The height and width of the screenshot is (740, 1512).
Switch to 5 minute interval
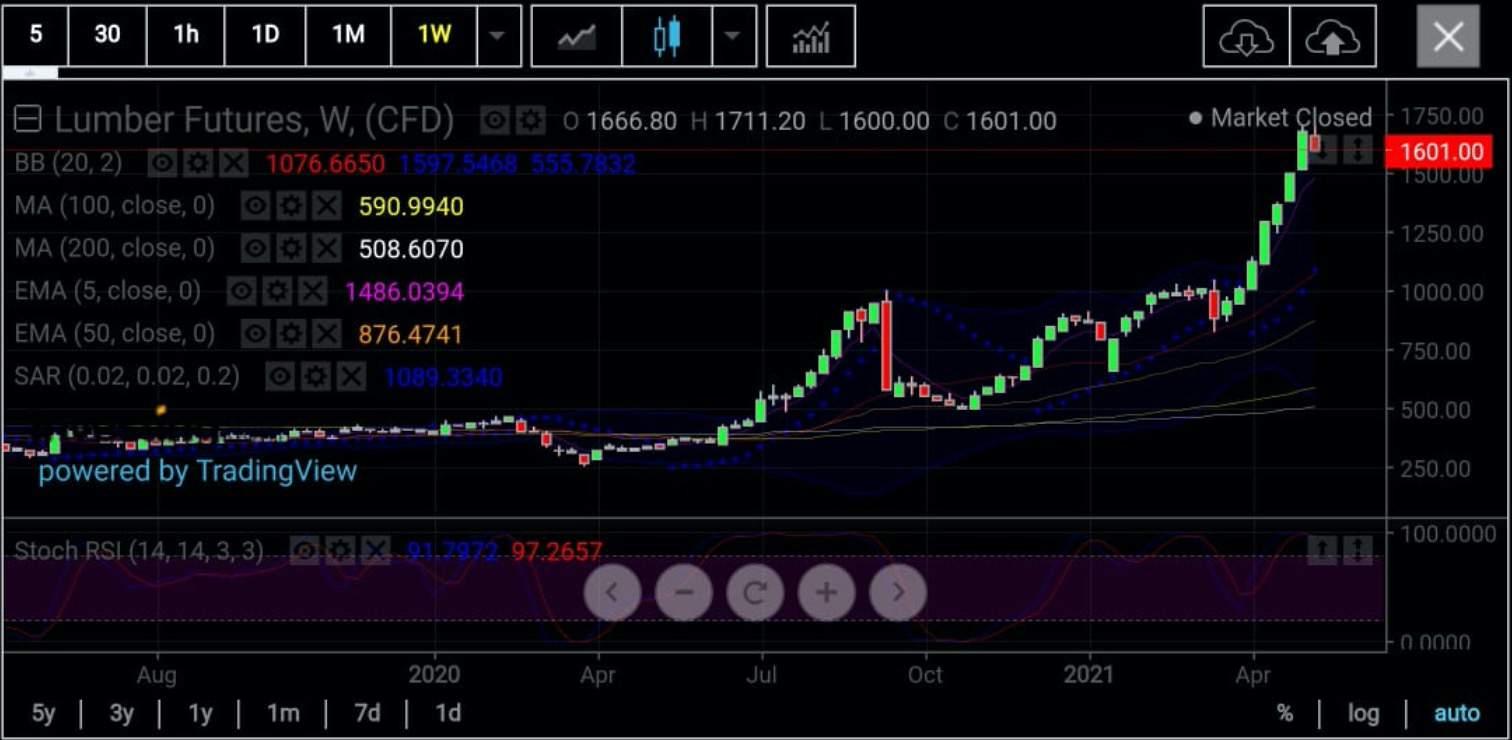click(x=35, y=36)
